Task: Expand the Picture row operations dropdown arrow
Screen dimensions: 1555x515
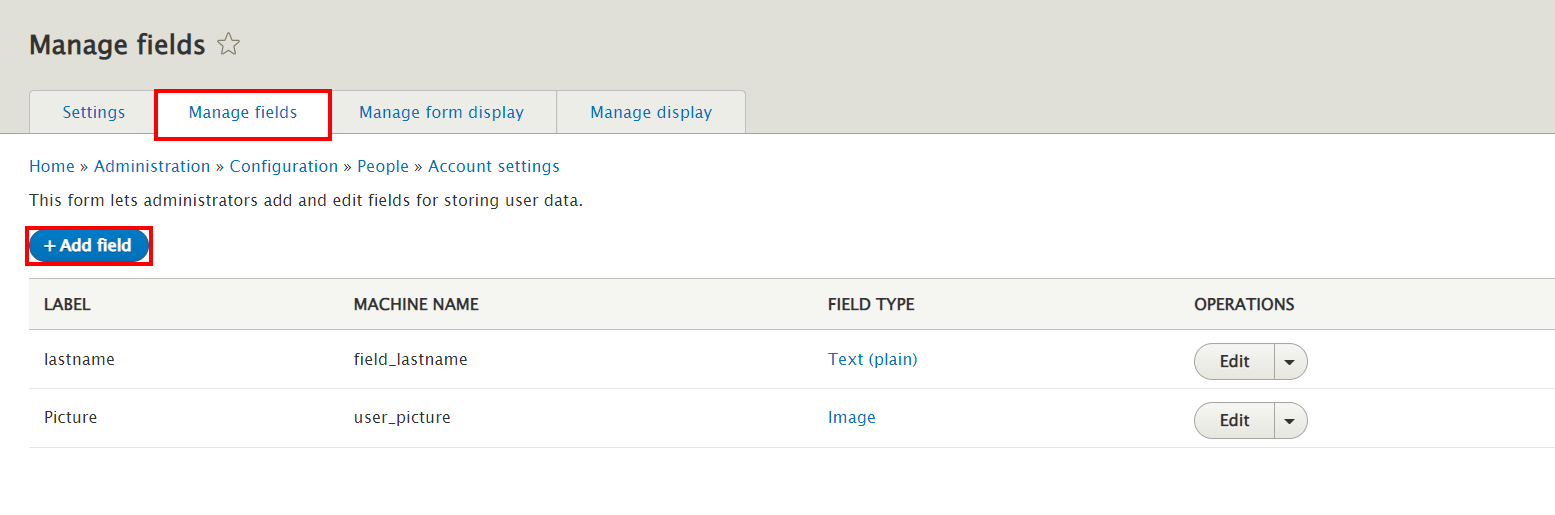Action: (1290, 421)
